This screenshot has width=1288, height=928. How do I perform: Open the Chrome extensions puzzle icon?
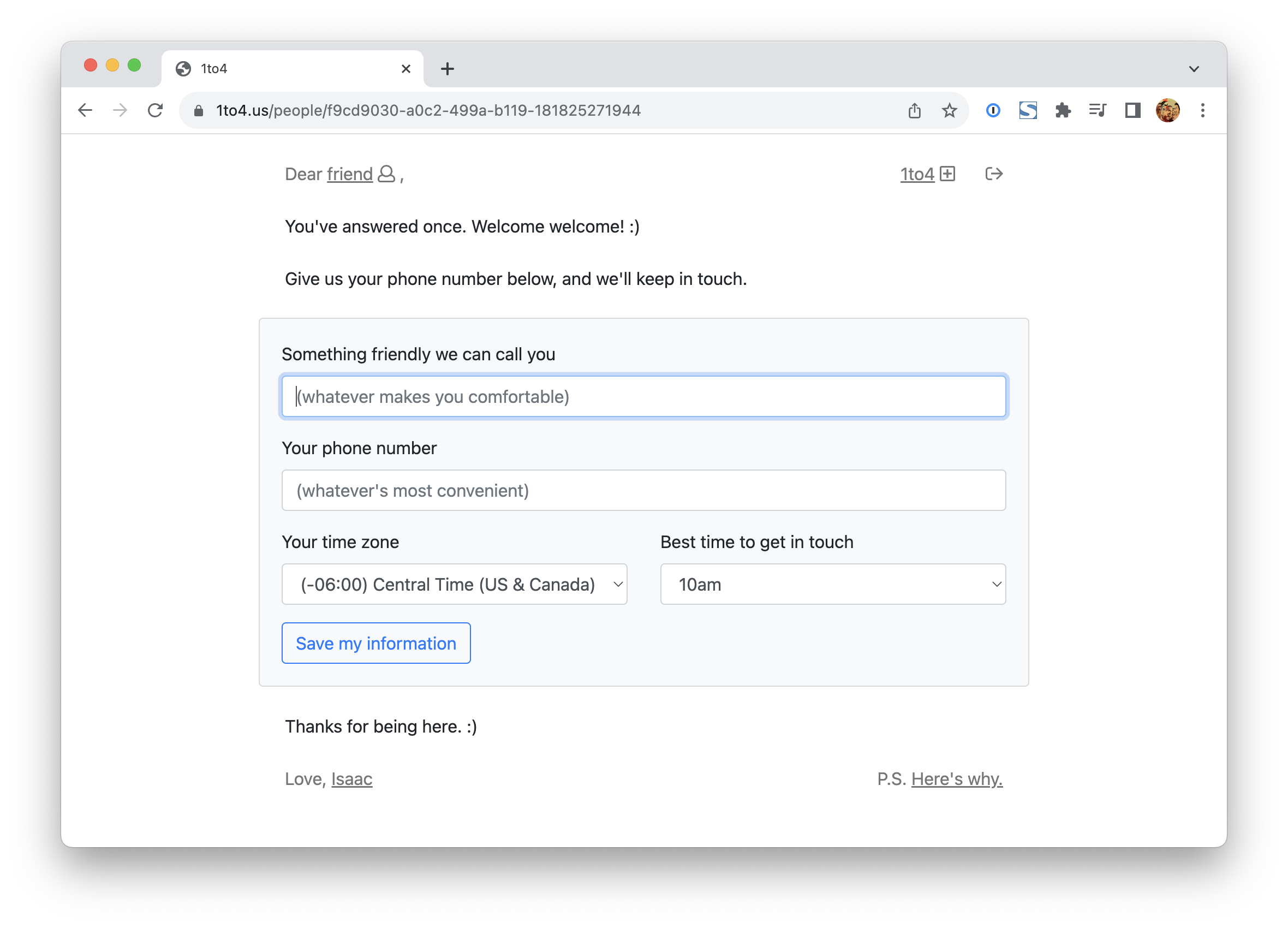1063,110
